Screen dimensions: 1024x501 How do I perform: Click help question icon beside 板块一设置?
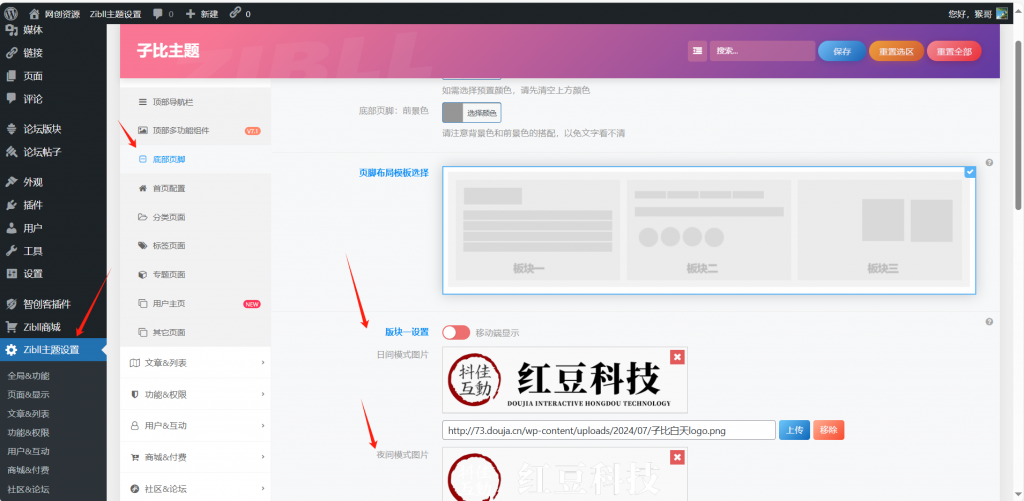coord(989,321)
